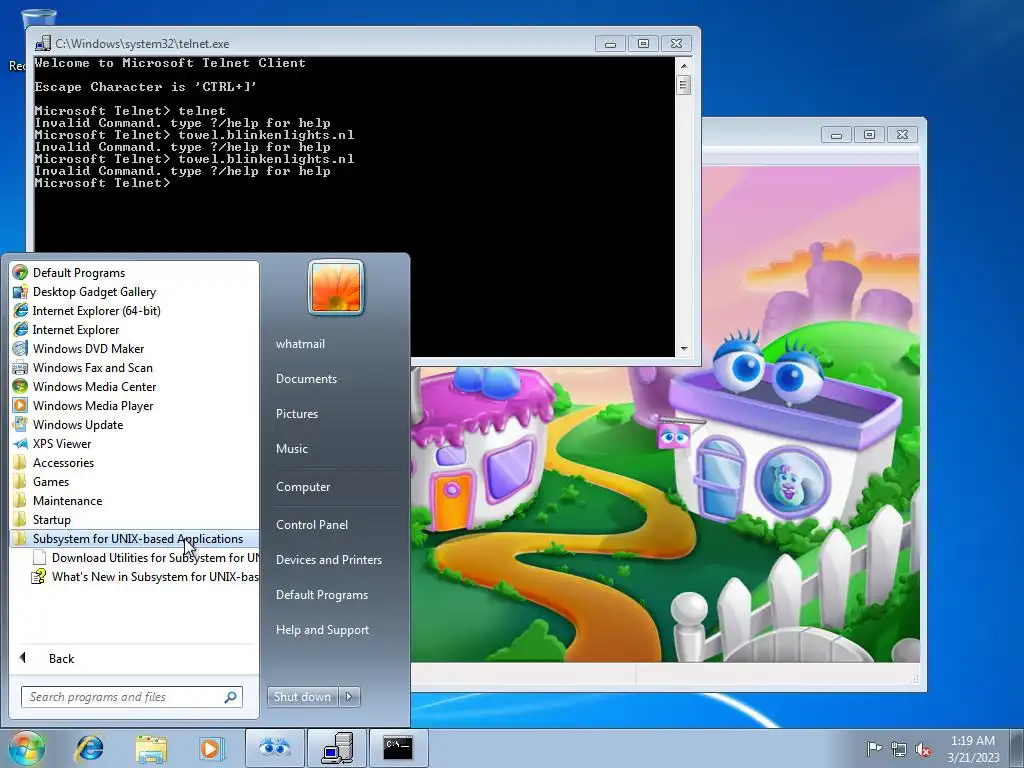1024x768 pixels.
Task: Open the network status tray icon
Action: click(x=899, y=749)
